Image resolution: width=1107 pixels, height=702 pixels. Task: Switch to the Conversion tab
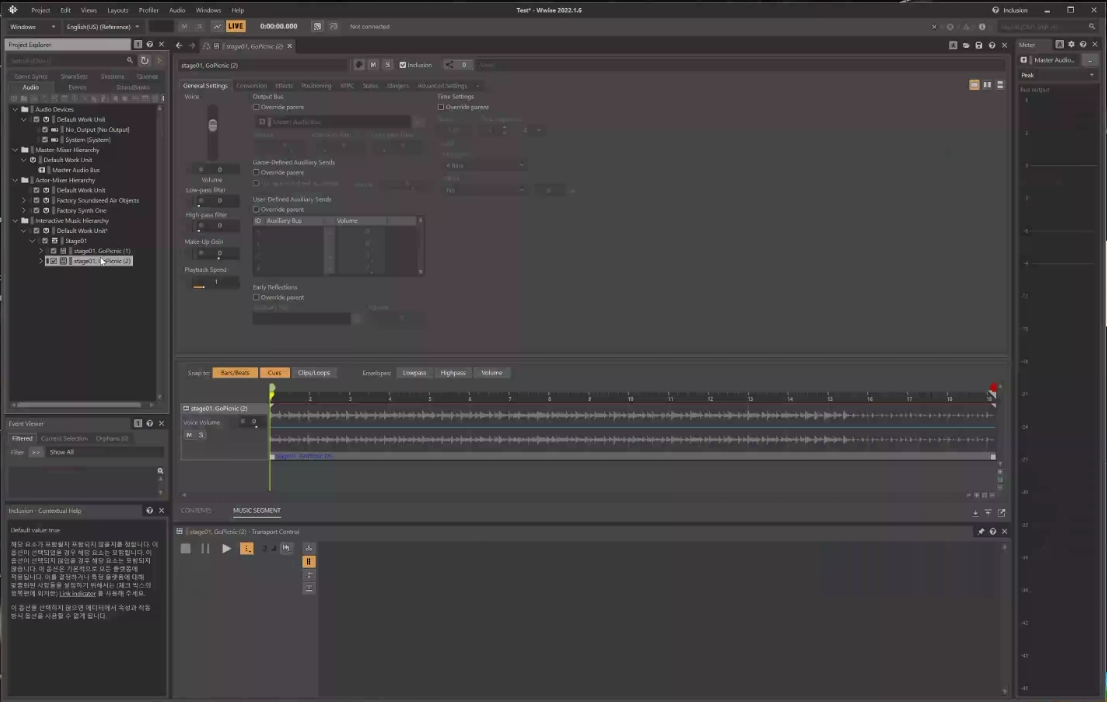[251, 85]
